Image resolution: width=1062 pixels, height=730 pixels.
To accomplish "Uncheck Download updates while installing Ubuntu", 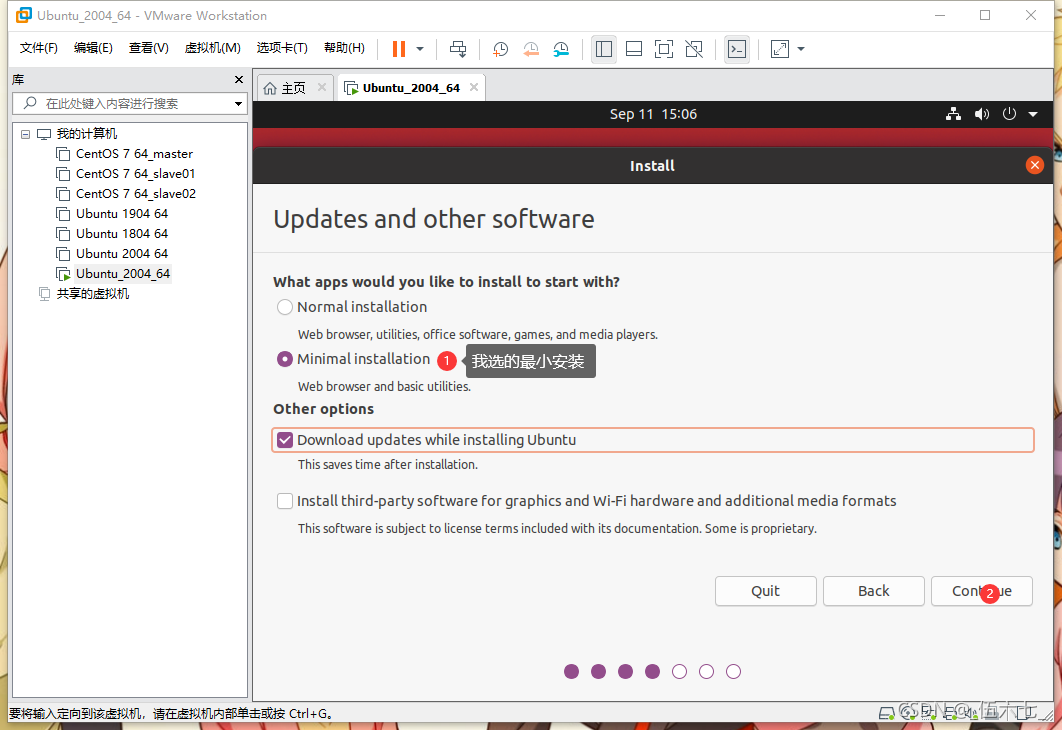I will pos(285,440).
